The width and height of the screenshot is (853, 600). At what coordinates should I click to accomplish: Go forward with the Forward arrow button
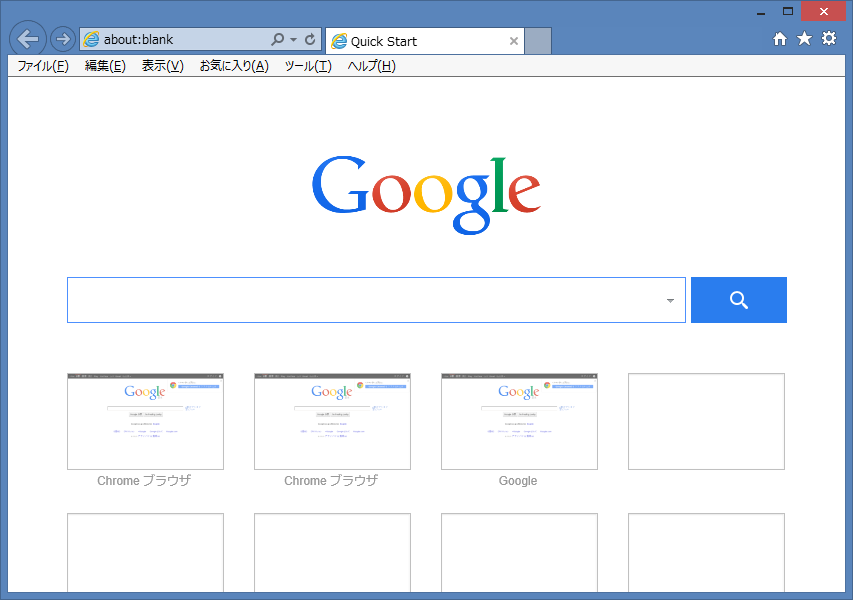(x=63, y=39)
